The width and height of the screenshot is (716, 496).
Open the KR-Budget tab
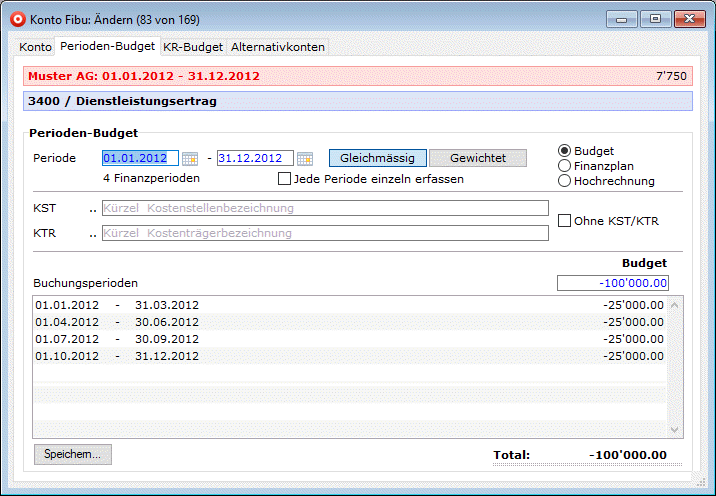pyautogui.click(x=192, y=47)
